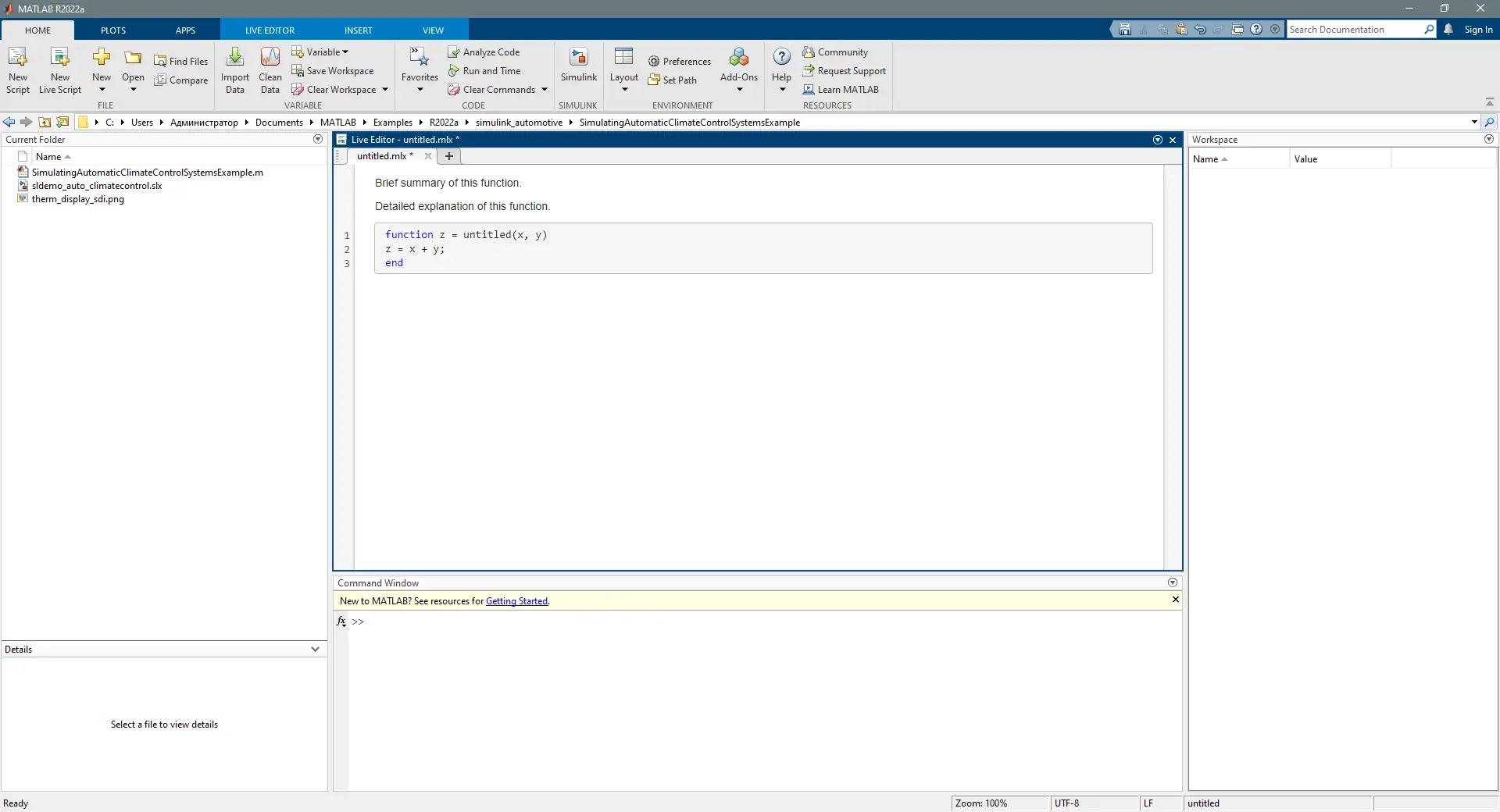Click the Switch Windows icon in quick access toolbar
The height and width of the screenshot is (812, 1500).
[x=1237, y=29]
